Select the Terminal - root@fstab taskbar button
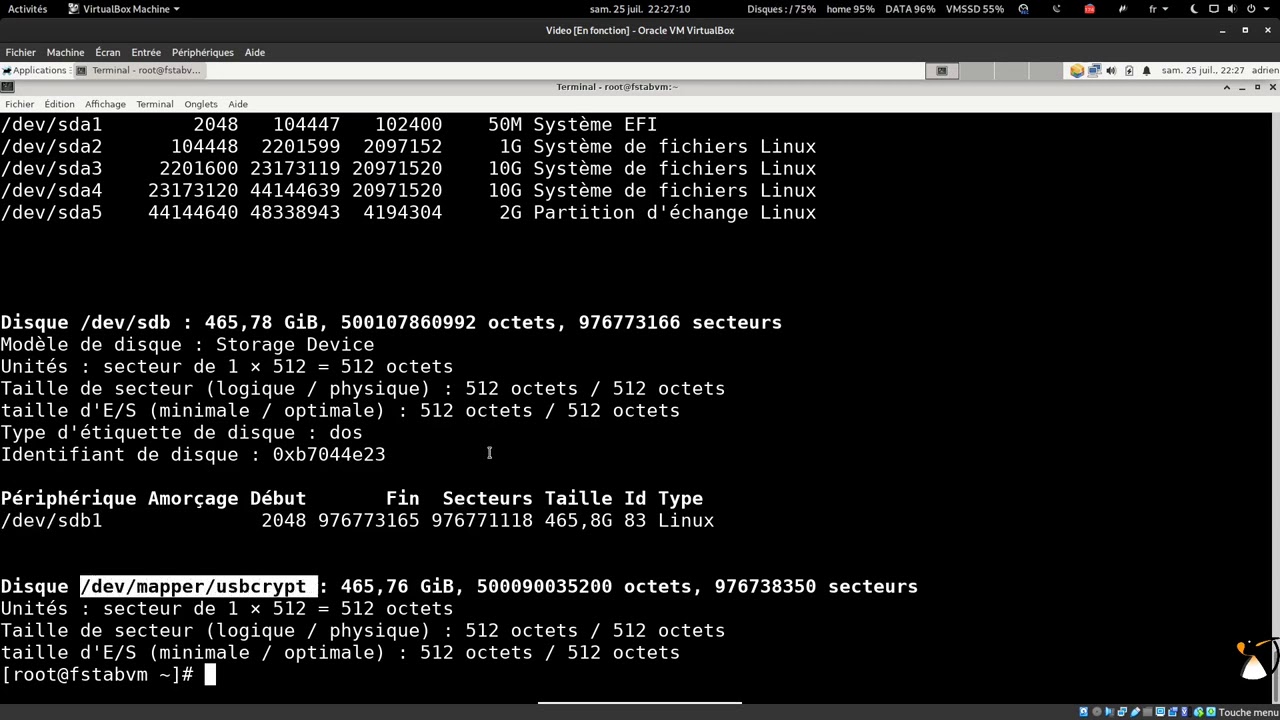This screenshot has width=1280, height=720. 139,70
